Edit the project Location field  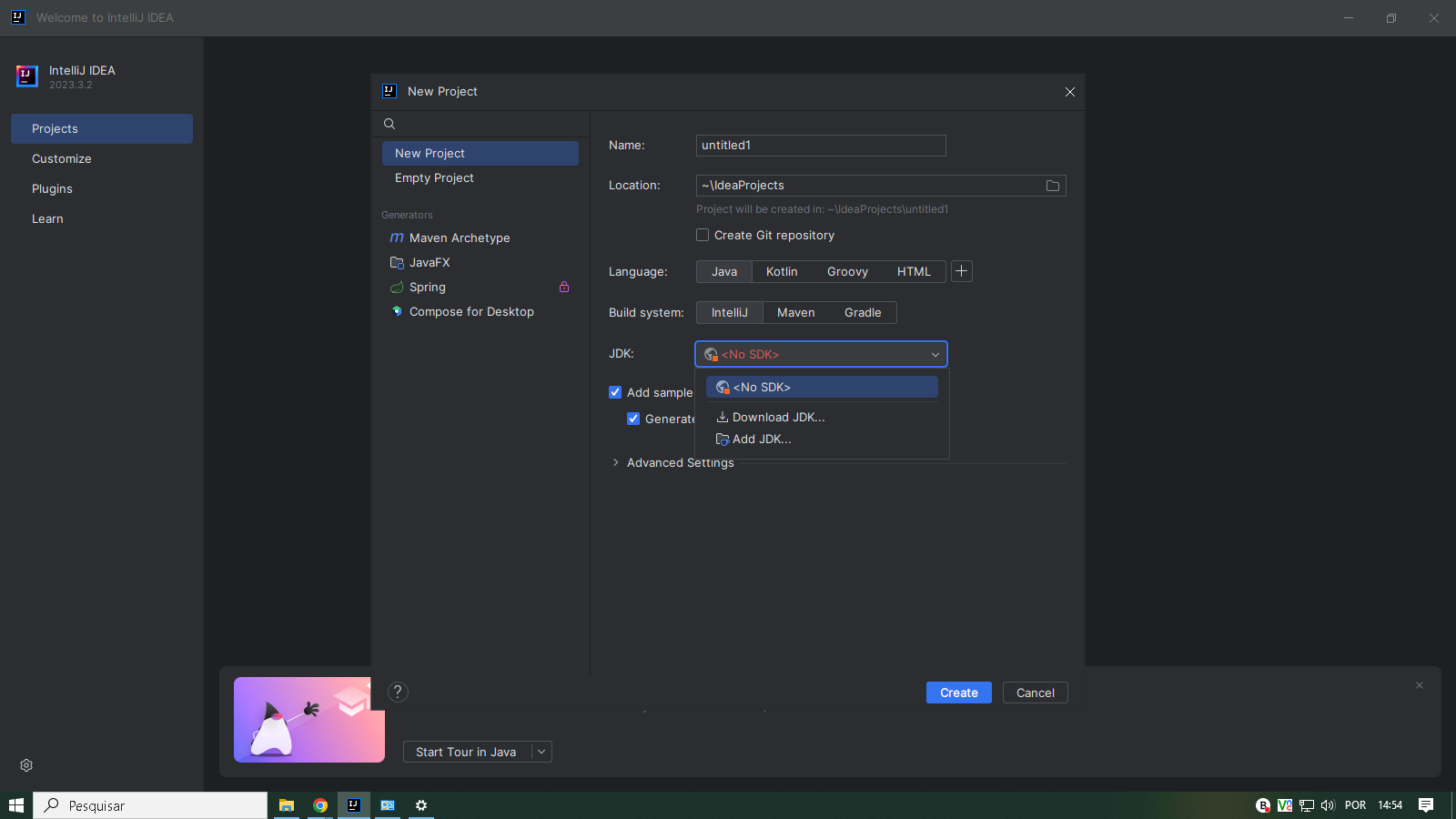click(869, 186)
